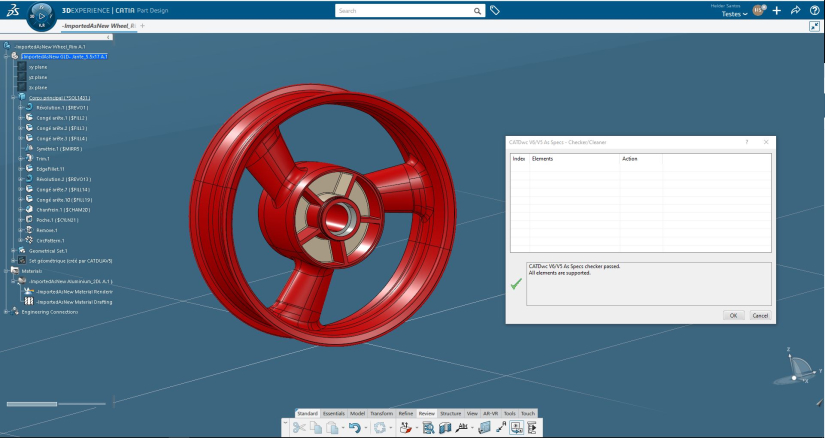Click OK in the Checker/Cleaner dialog

[x=732, y=315]
